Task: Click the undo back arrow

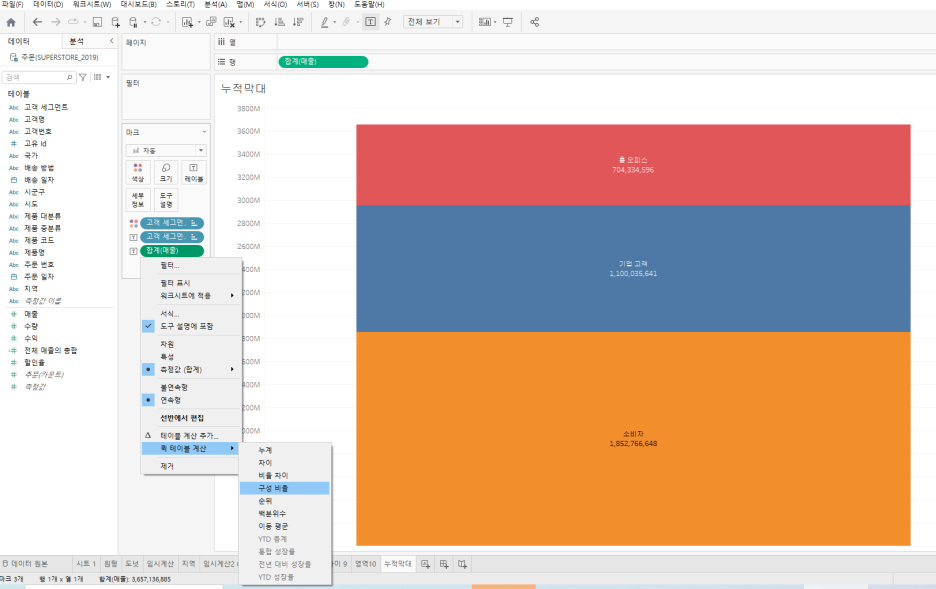Action: tap(37, 22)
